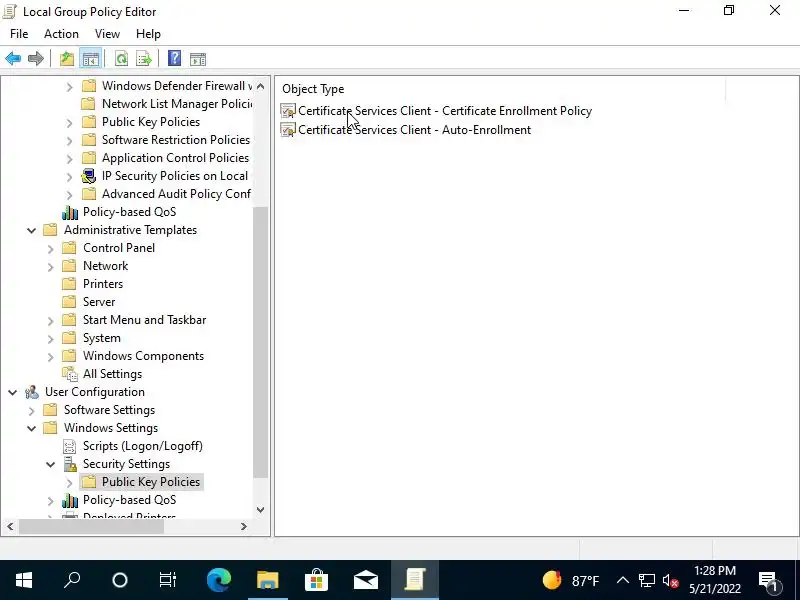This screenshot has height=600, width=800.
Task: Go back using the blue Back arrow
Action: point(13,59)
